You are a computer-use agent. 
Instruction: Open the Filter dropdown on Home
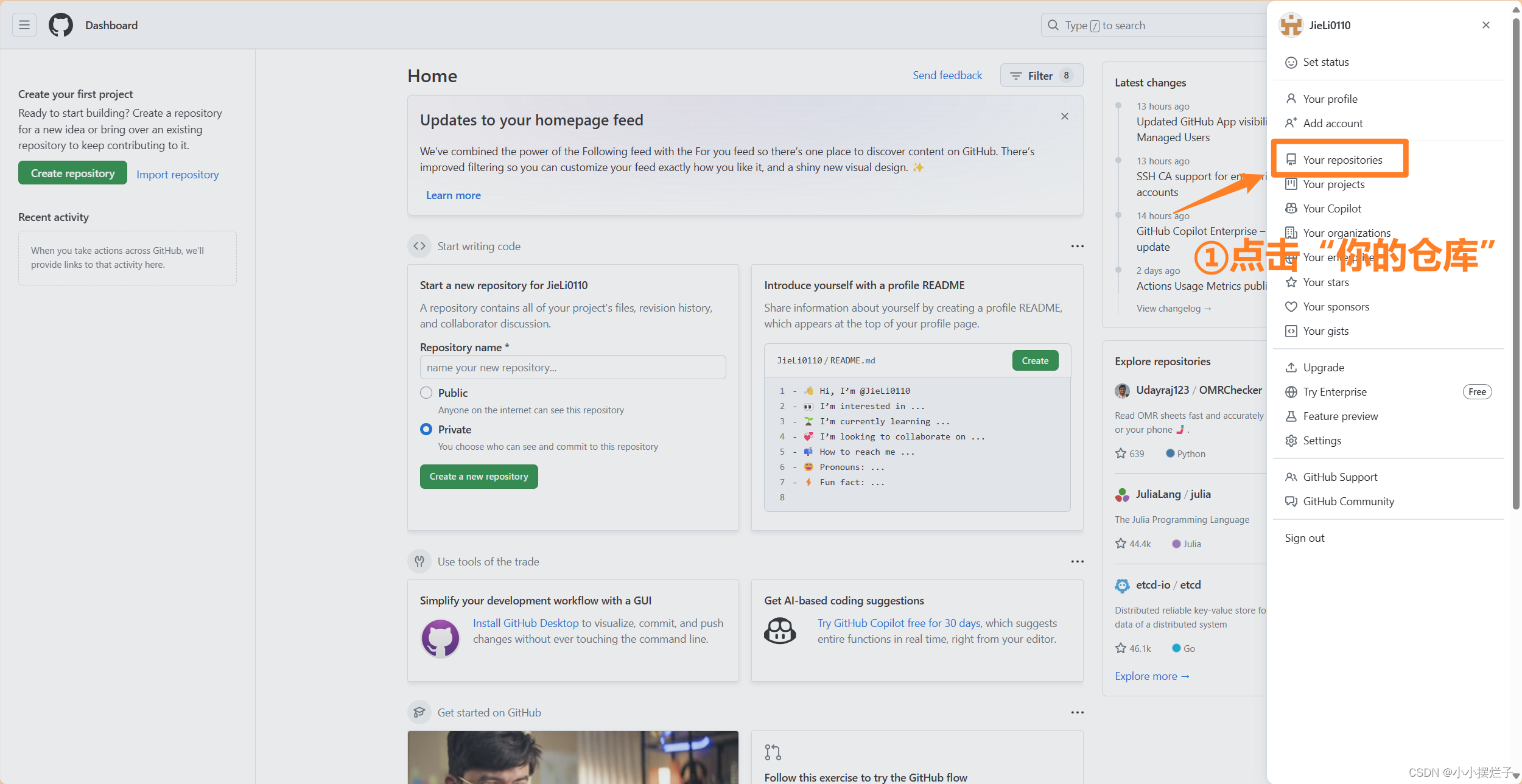click(x=1041, y=75)
